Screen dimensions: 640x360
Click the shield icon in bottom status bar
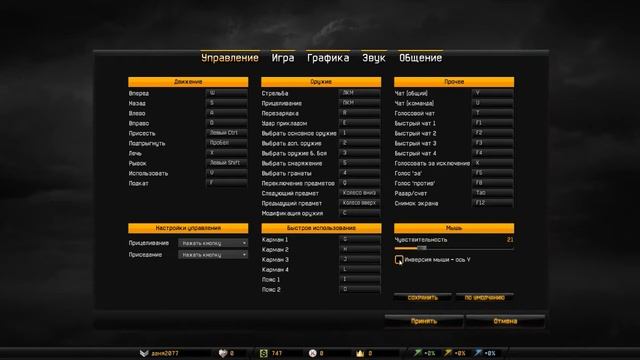click(x=222, y=353)
